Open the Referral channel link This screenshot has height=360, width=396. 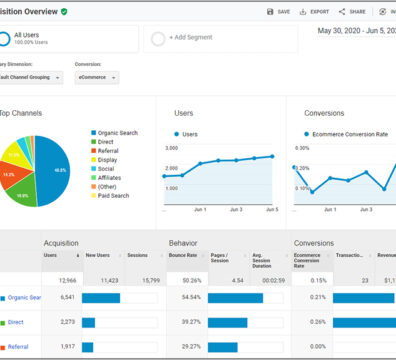(18, 347)
